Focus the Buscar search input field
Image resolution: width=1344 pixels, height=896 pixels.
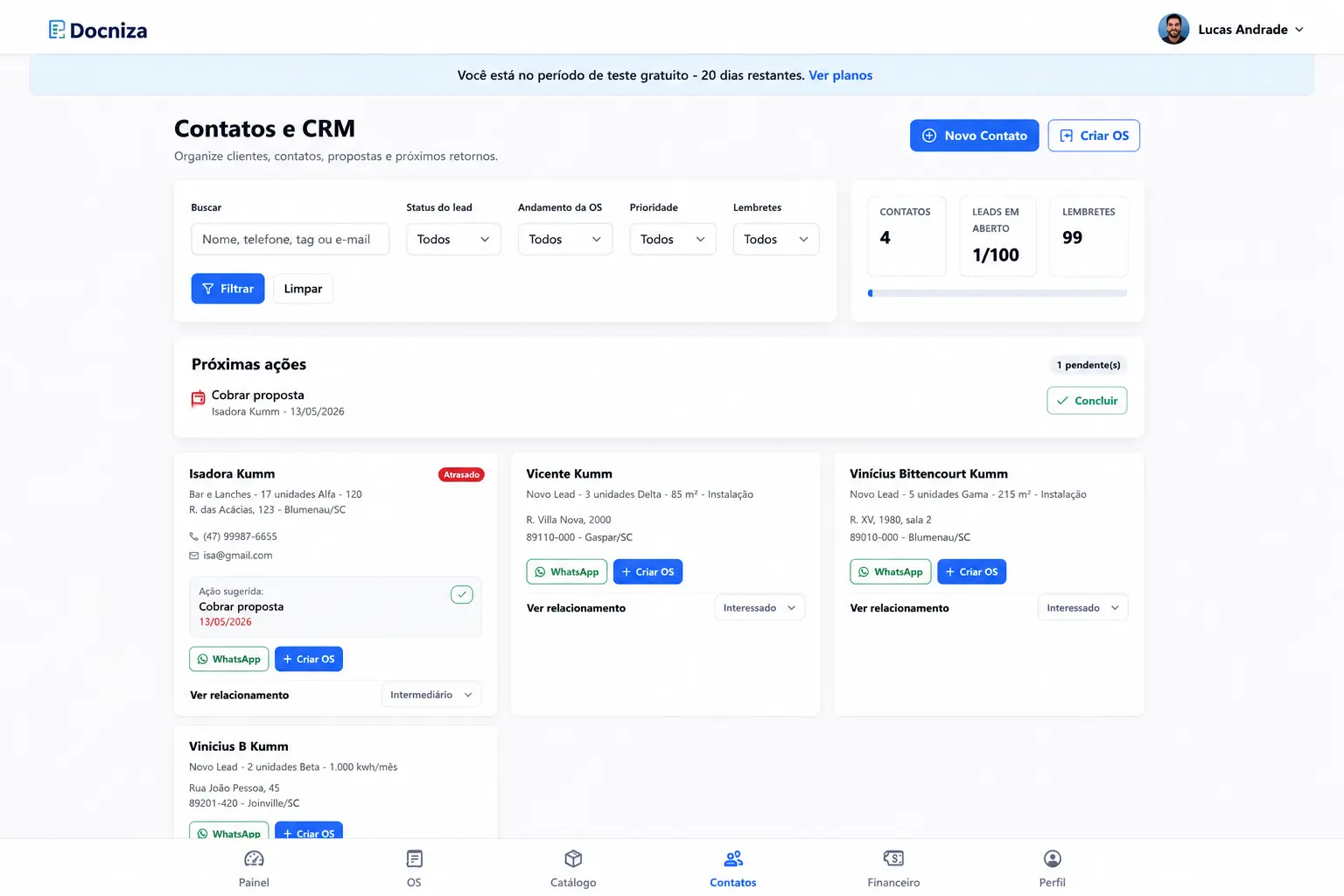pos(290,240)
